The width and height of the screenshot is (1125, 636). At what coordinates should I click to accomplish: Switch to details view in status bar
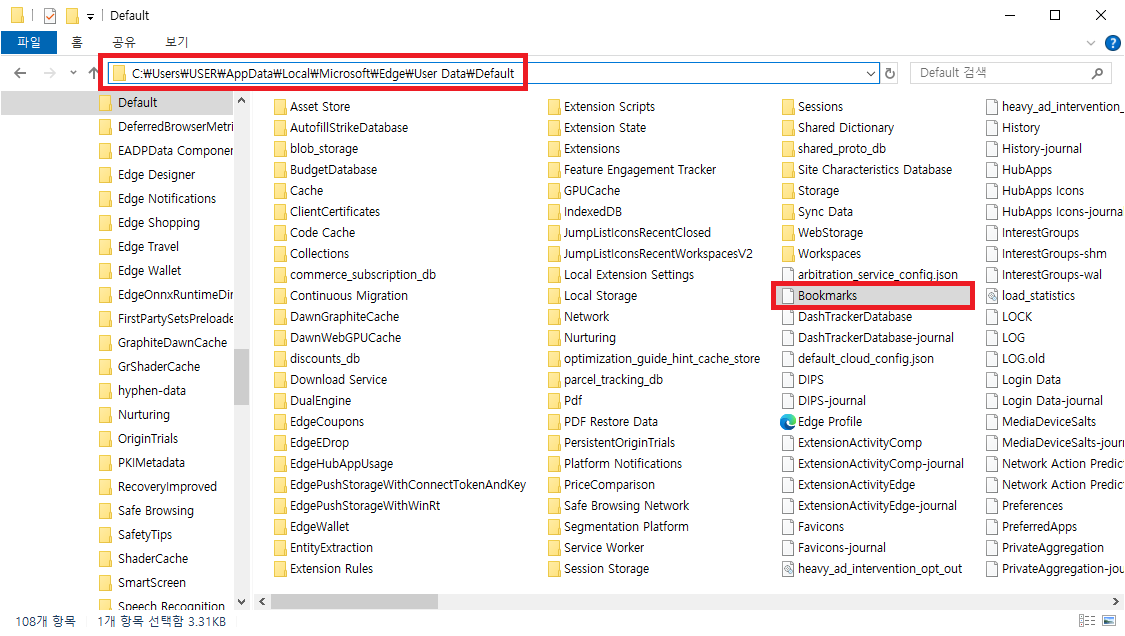pyautogui.click(x=1087, y=620)
